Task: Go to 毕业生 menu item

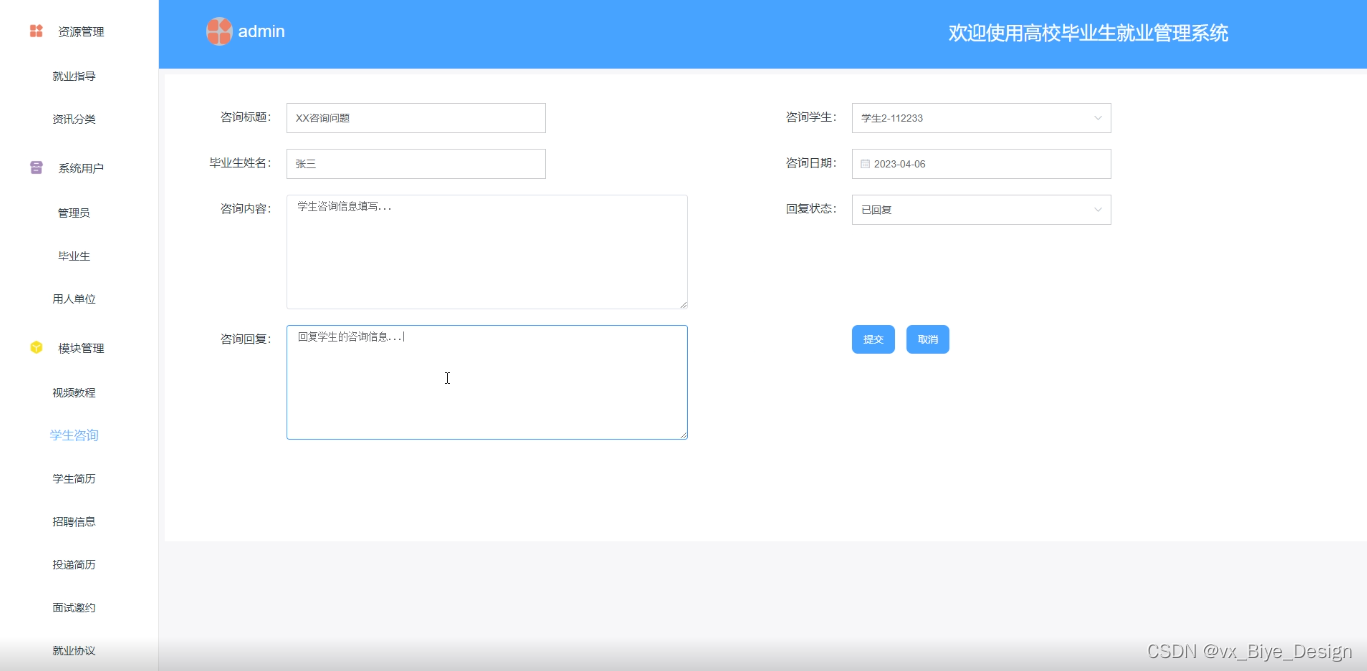Action: point(74,256)
